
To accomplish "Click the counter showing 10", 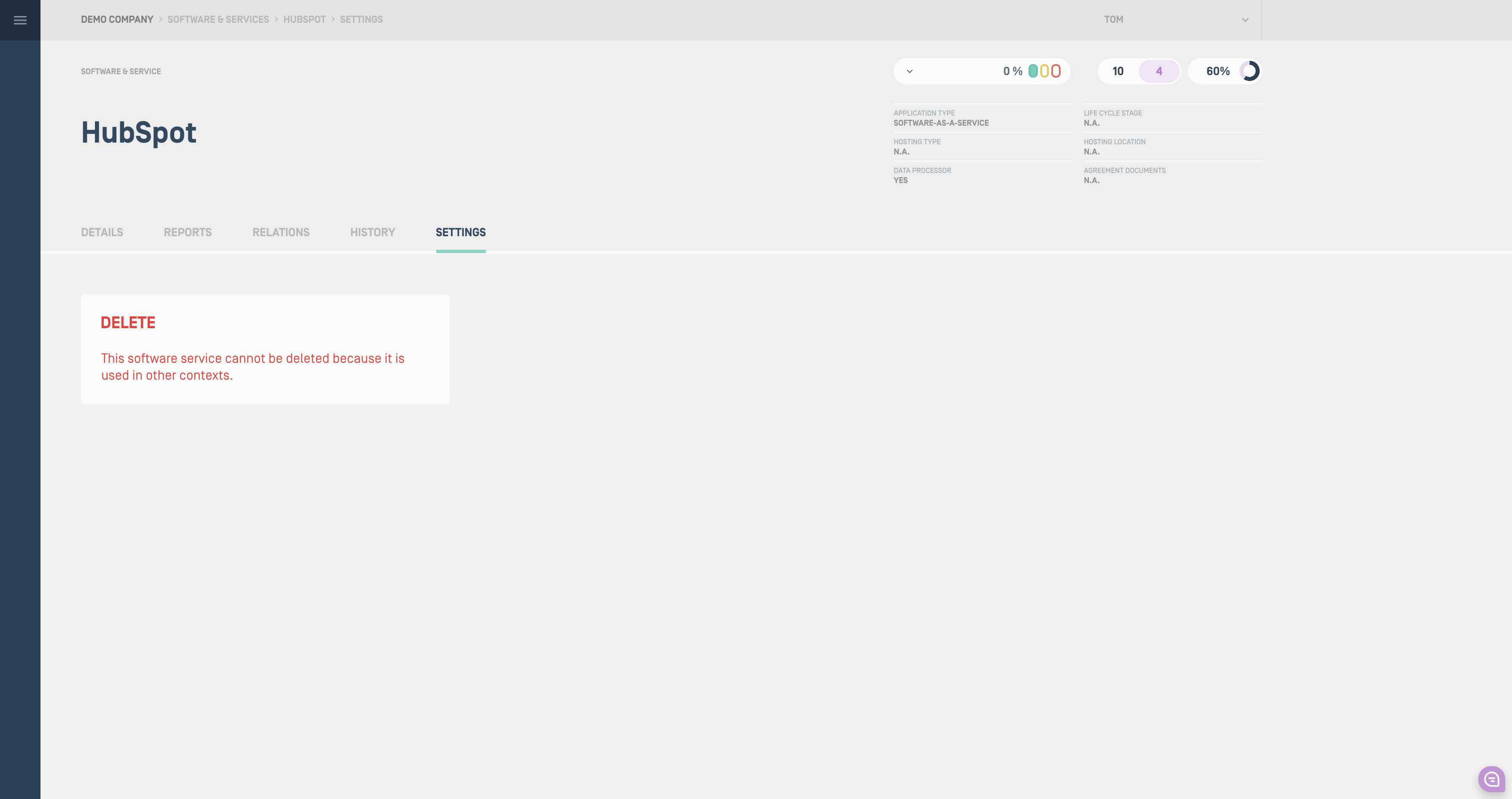I will 1118,71.
